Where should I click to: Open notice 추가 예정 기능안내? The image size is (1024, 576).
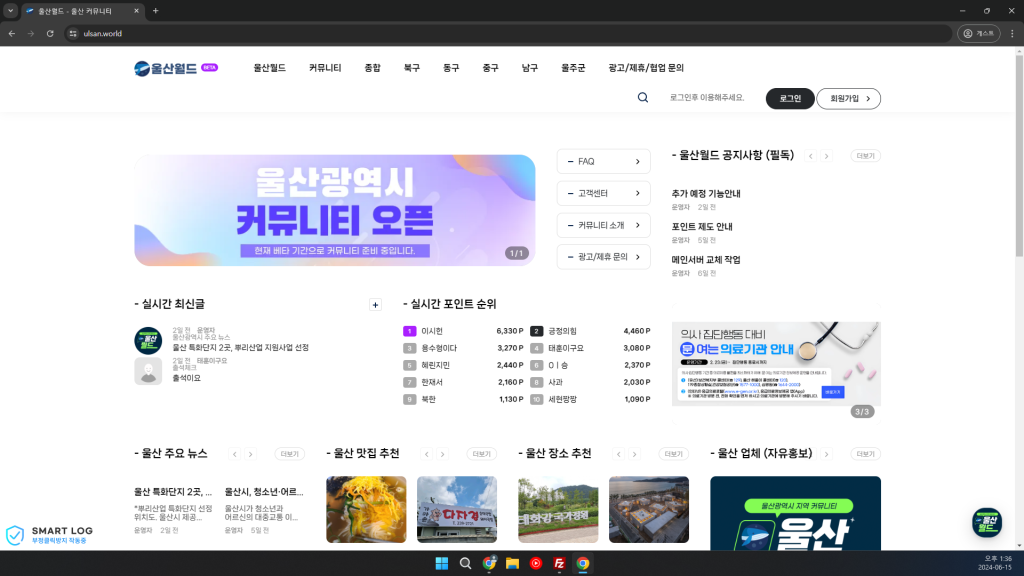706,194
